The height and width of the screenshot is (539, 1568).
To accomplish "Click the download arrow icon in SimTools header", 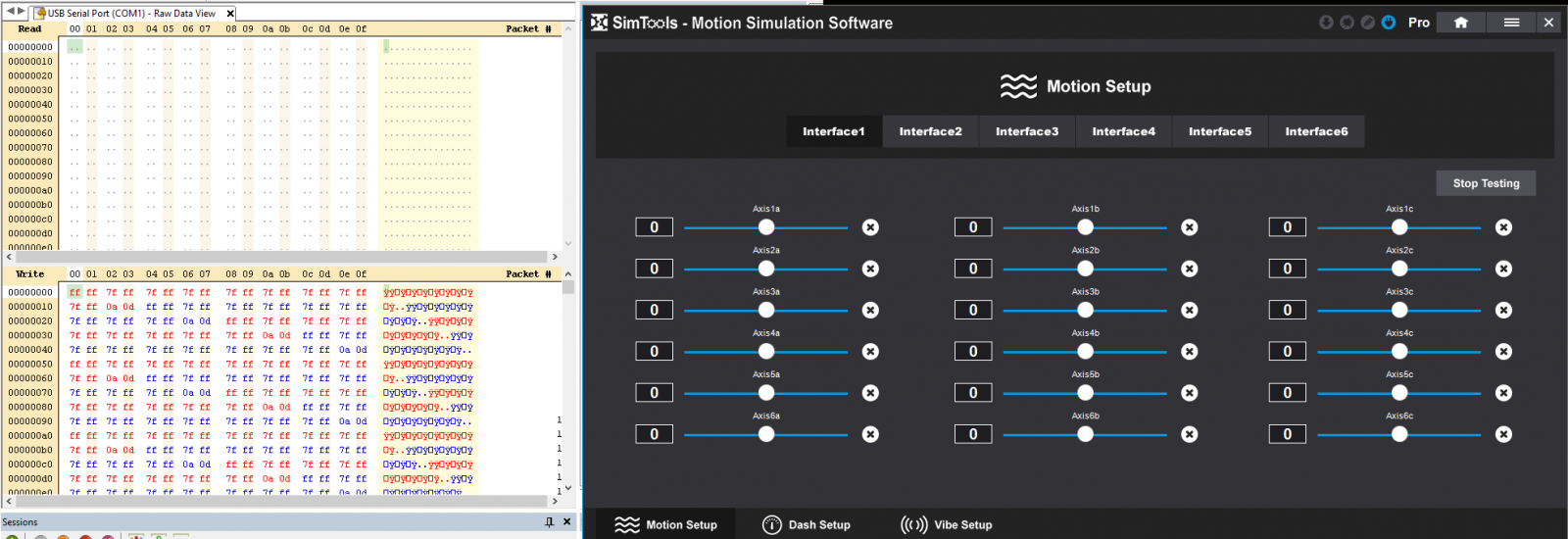I will click(1326, 22).
